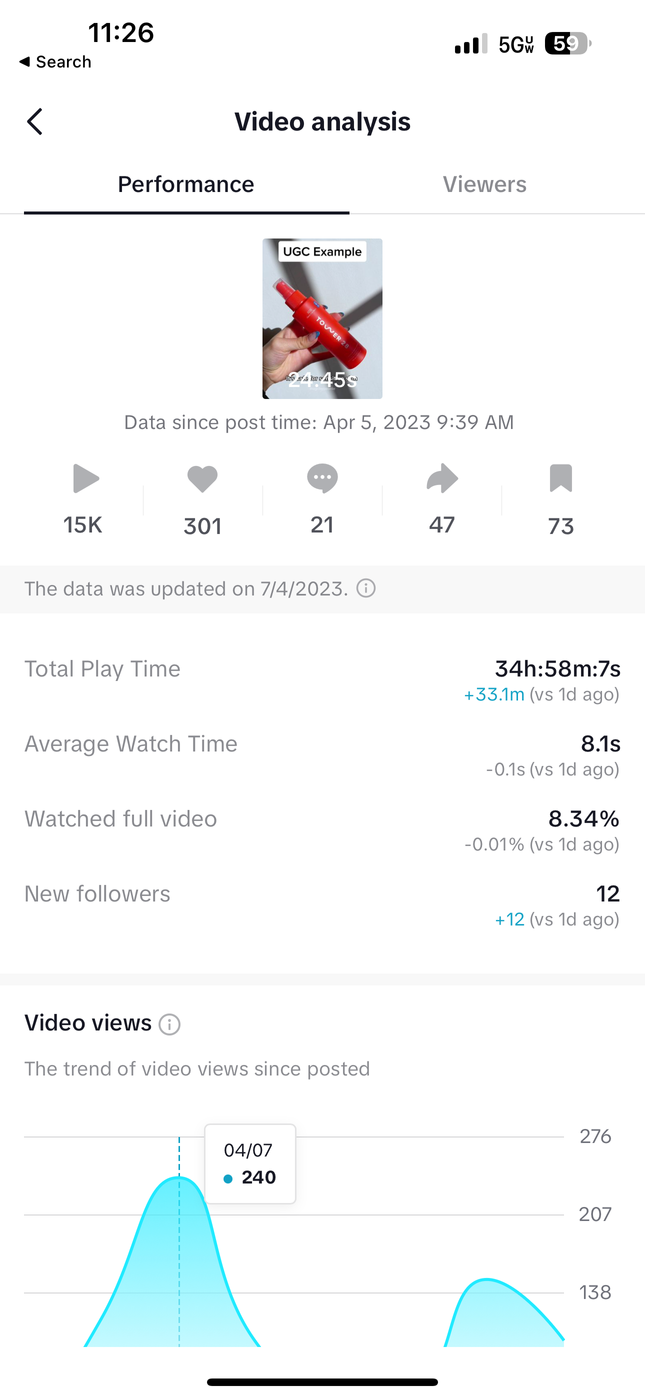Open the UGC Example video thumbnail

pyautogui.click(x=322, y=318)
